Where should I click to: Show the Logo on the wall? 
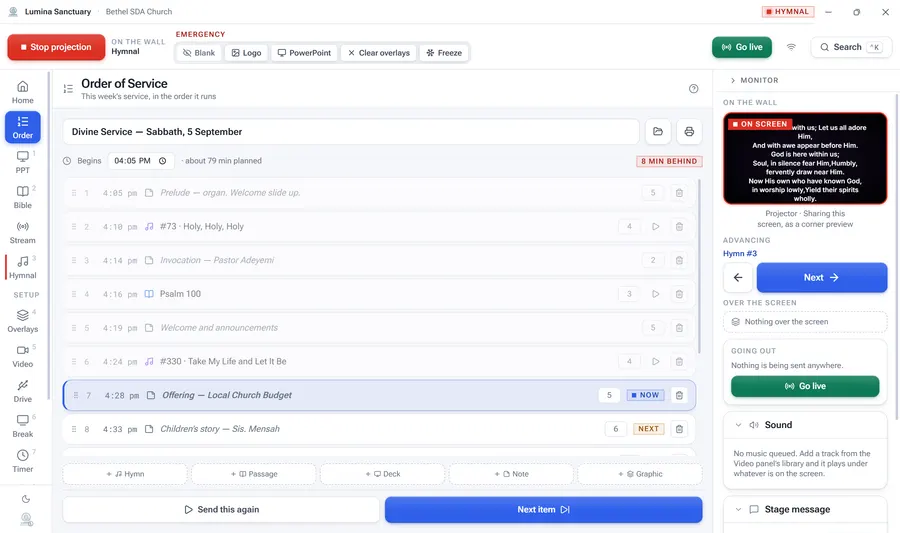246,53
